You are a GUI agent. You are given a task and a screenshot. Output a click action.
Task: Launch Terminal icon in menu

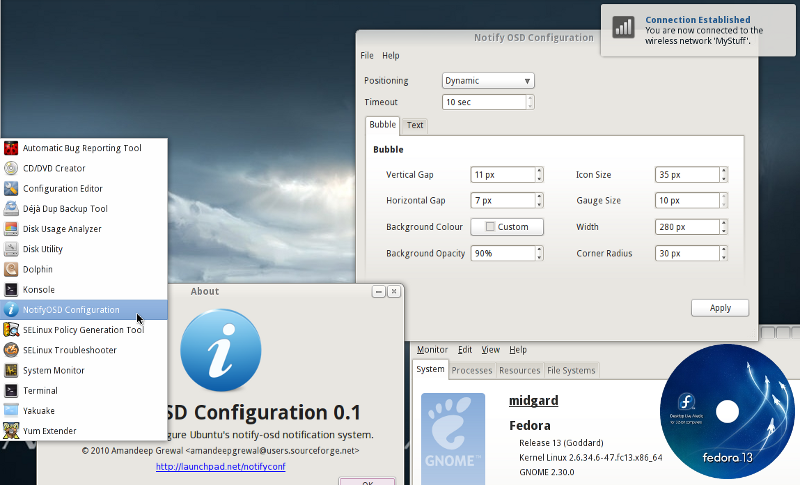click(x=11, y=391)
